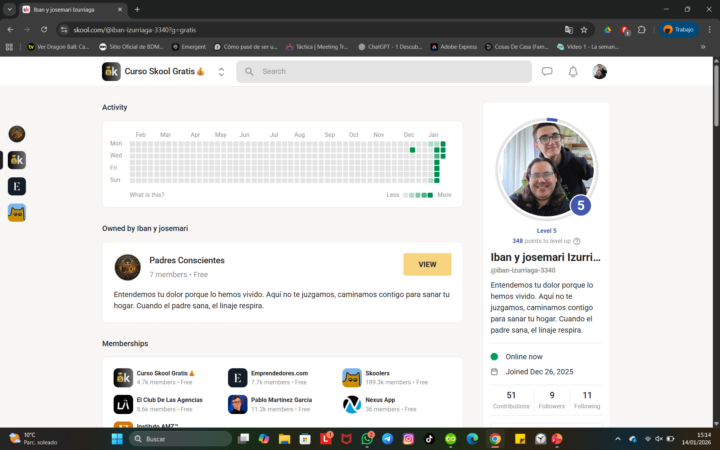The image size is (720, 450).
Task: Show hidden bookmarks overflow chevron
Action: pos(703,46)
